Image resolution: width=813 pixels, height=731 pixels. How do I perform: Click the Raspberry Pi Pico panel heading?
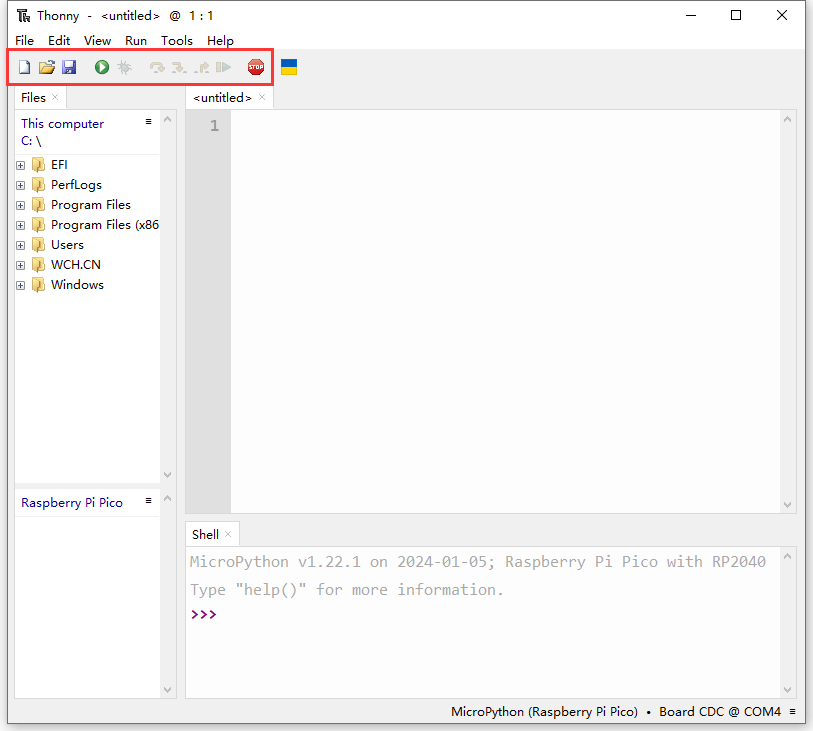[72, 503]
